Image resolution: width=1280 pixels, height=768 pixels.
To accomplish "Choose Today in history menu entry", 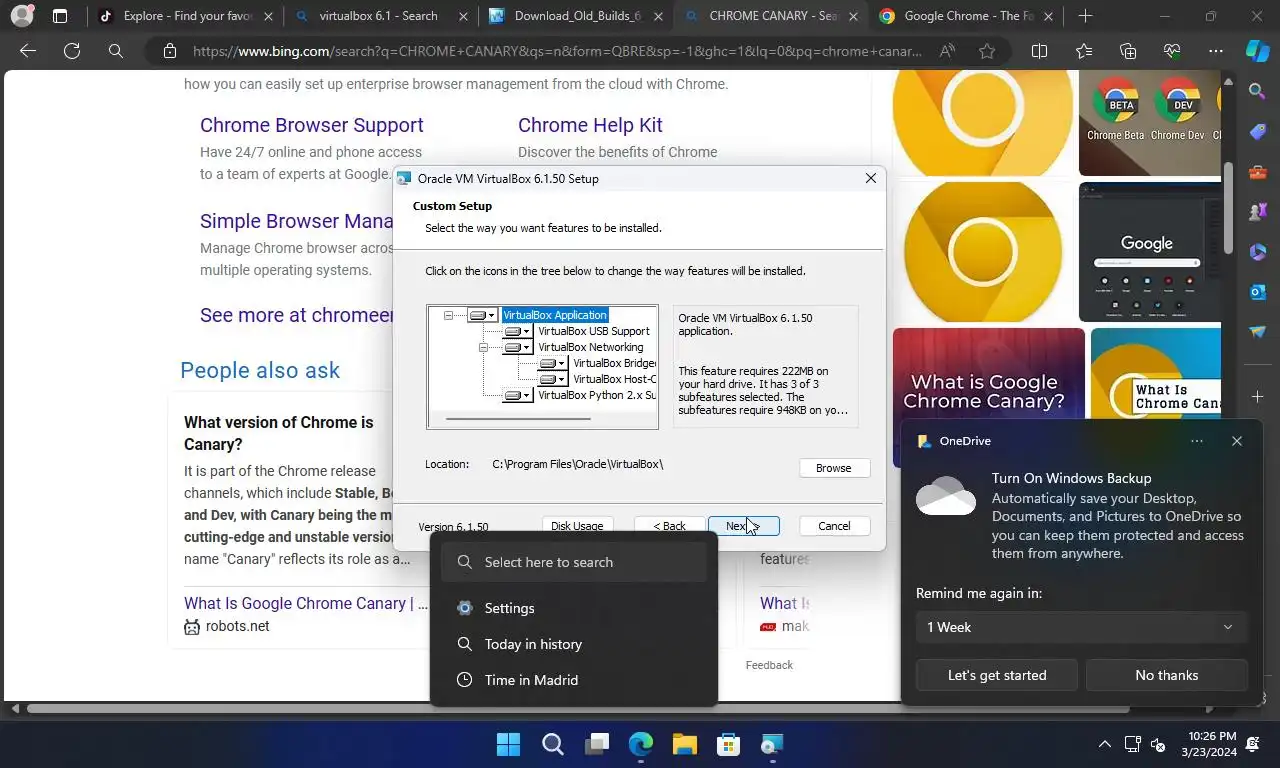I will pyautogui.click(x=574, y=644).
